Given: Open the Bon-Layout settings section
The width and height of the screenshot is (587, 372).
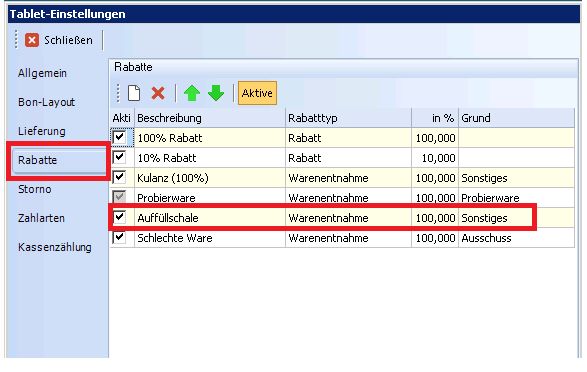Looking at the screenshot, I should (x=46, y=102).
